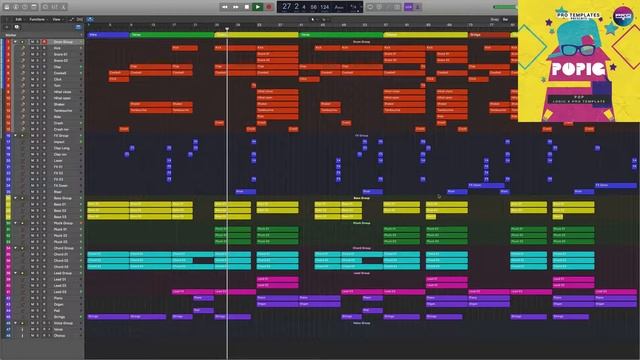Open the Edit menu in tracks area
Viewport: 640px width, 360px height.
[x=19, y=19]
